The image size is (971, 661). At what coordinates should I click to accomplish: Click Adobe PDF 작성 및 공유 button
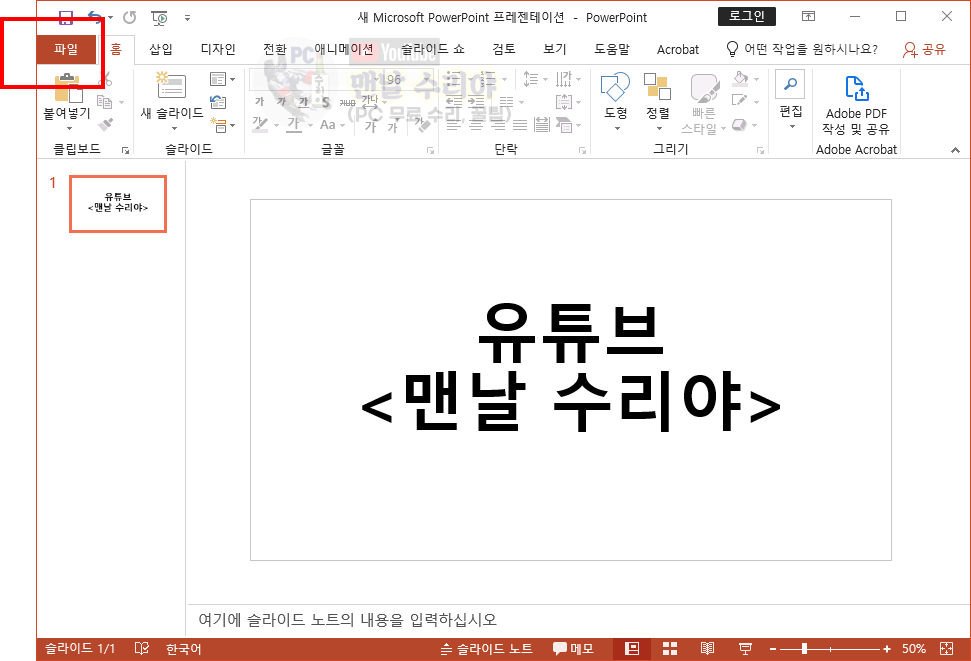pyautogui.click(x=856, y=105)
